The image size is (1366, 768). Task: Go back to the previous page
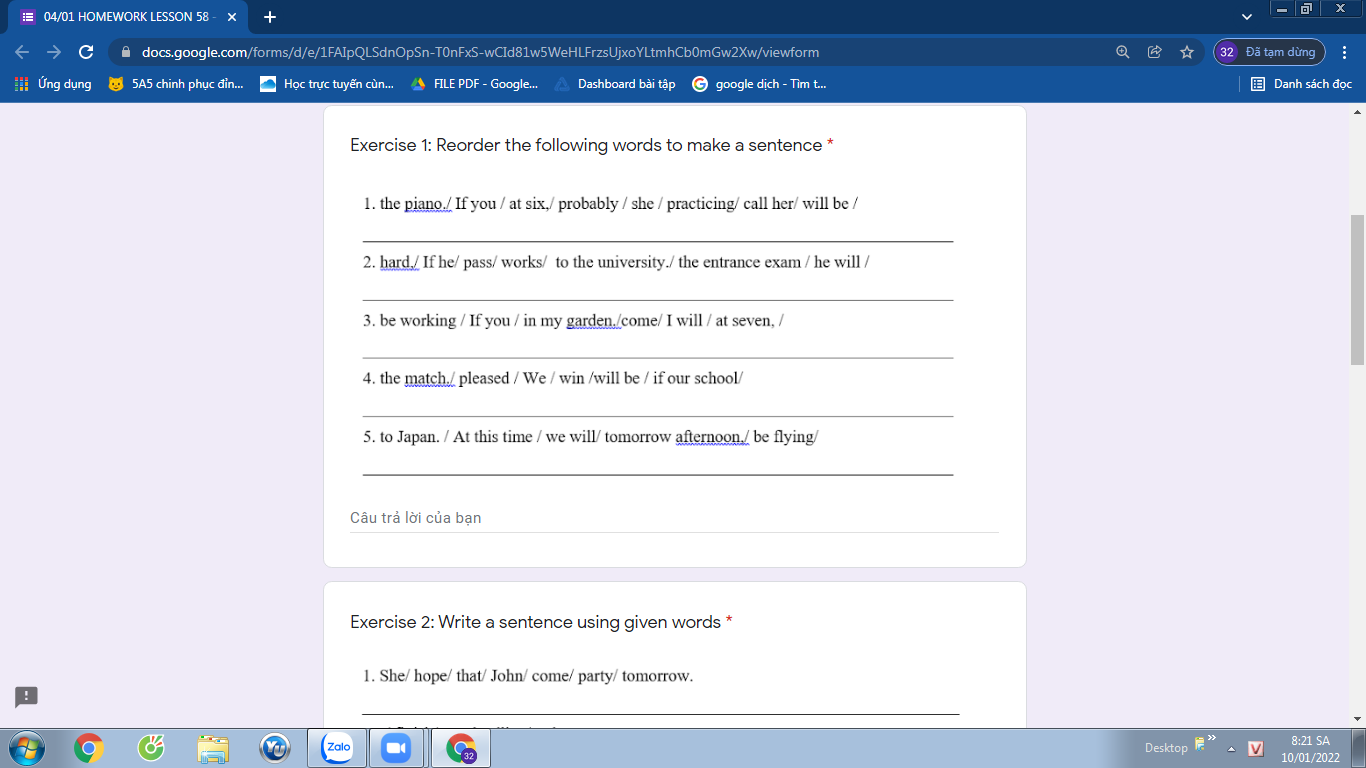[22, 52]
